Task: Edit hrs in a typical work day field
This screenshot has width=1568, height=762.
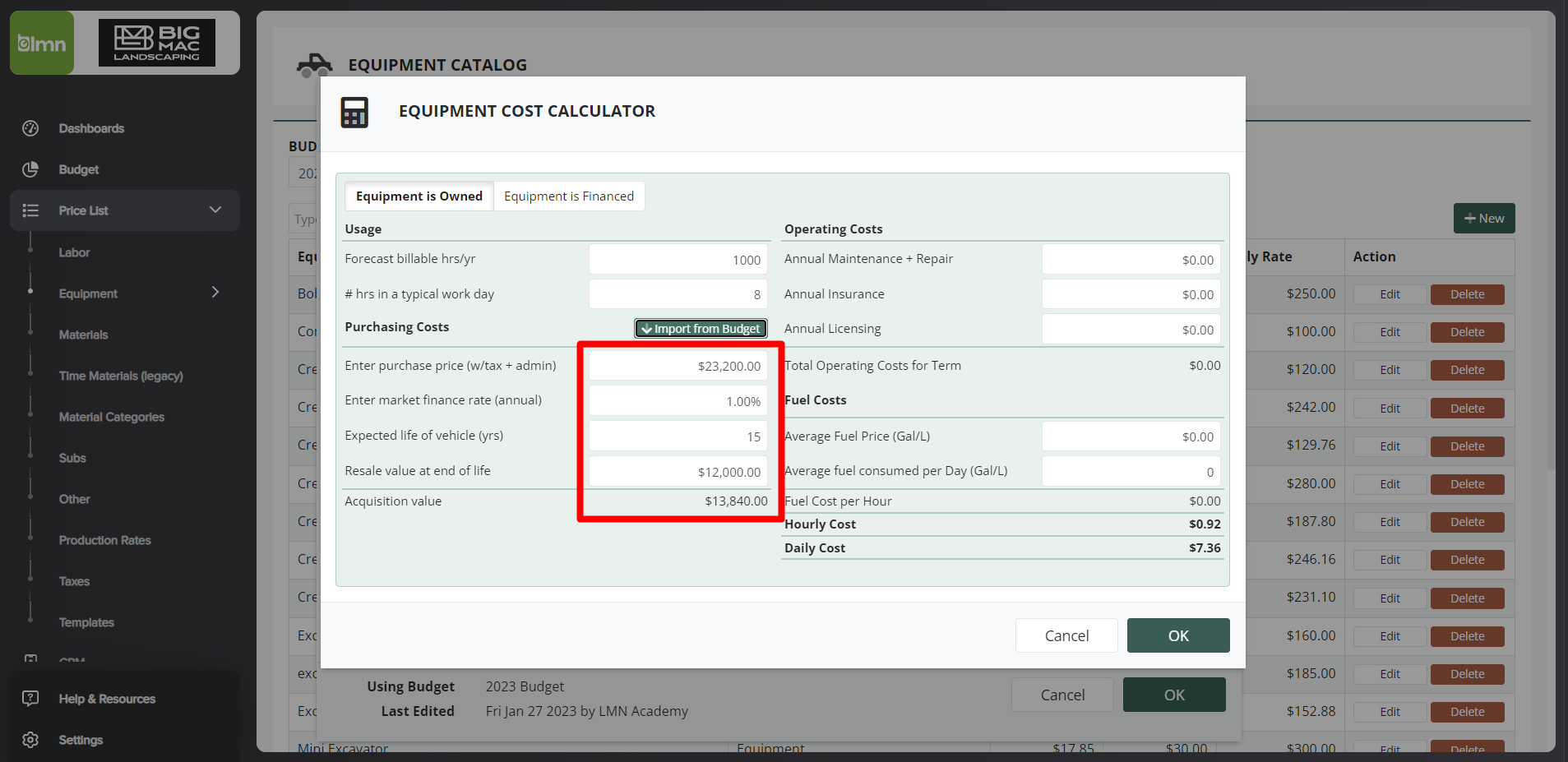Action: click(x=678, y=294)
